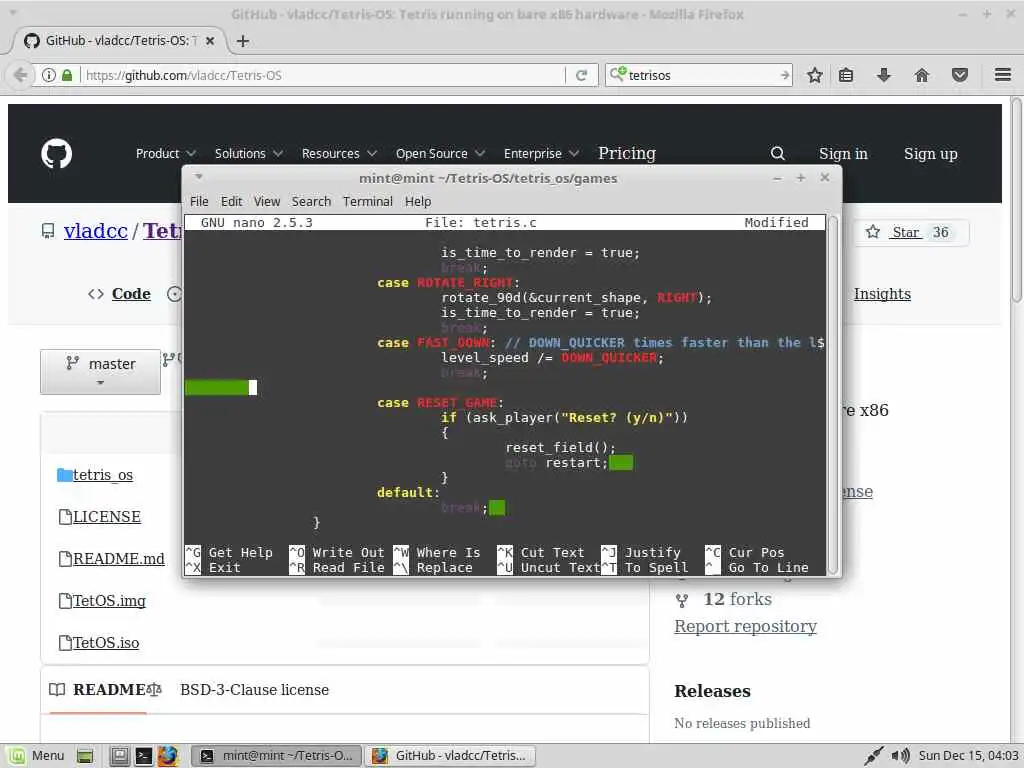Expand the Product dropdown menu
The image size is (1024, 768).
(x=165, y=153)
